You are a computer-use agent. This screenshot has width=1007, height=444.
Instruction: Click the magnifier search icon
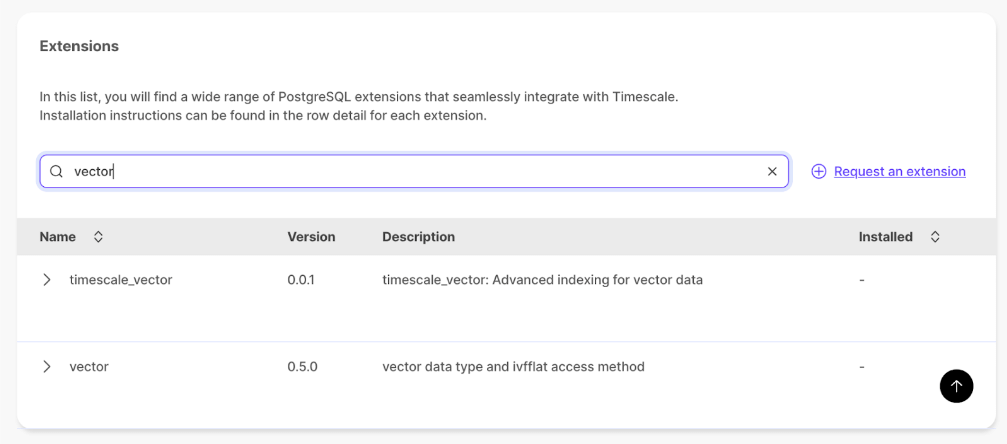coord(56,172)
